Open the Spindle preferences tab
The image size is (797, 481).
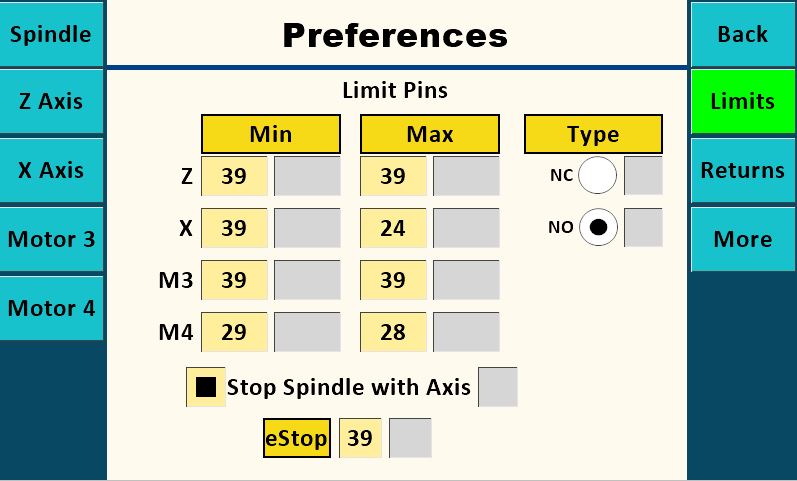point(51,34)
